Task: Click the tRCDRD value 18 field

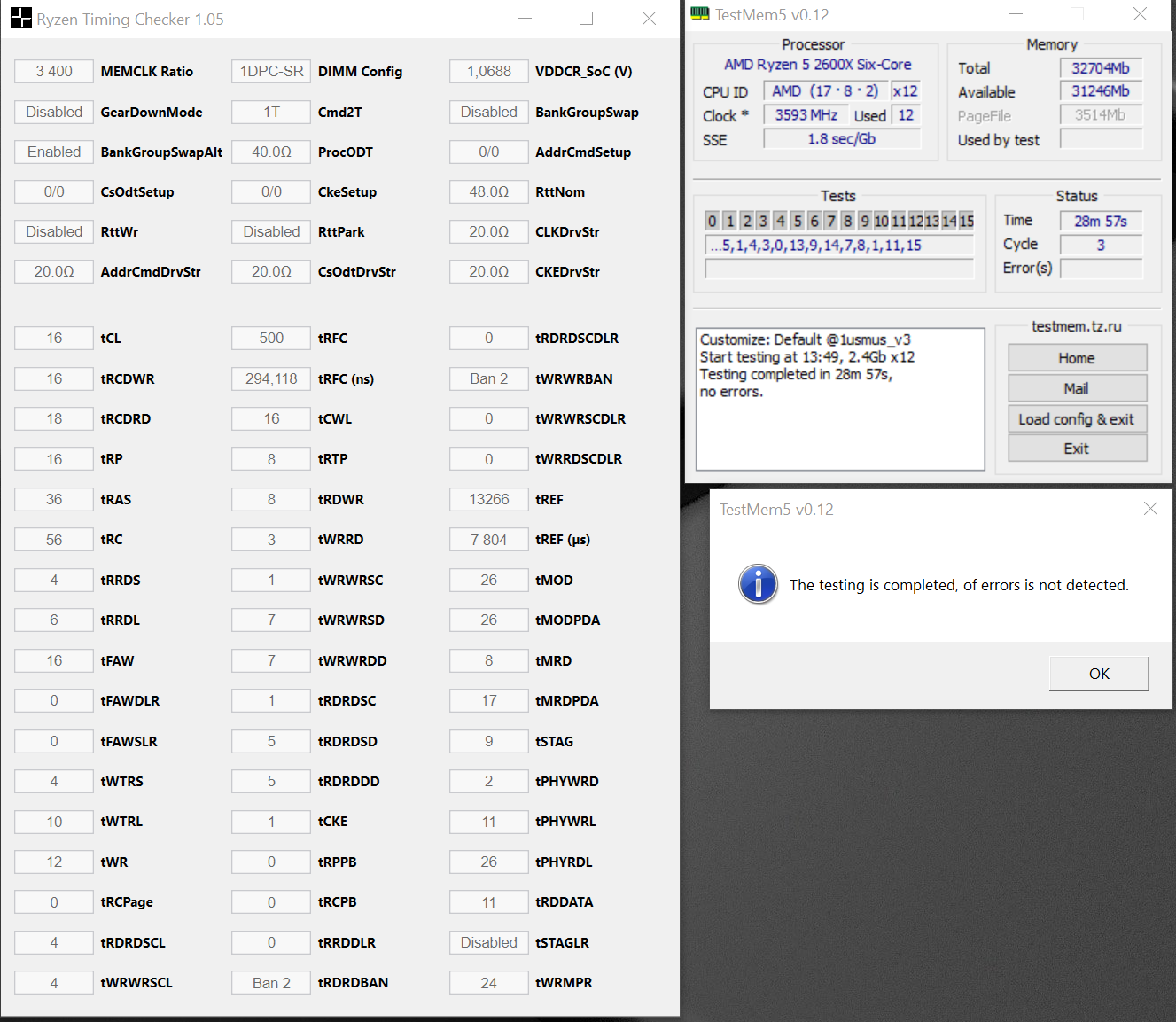Action: click(54, 418)
